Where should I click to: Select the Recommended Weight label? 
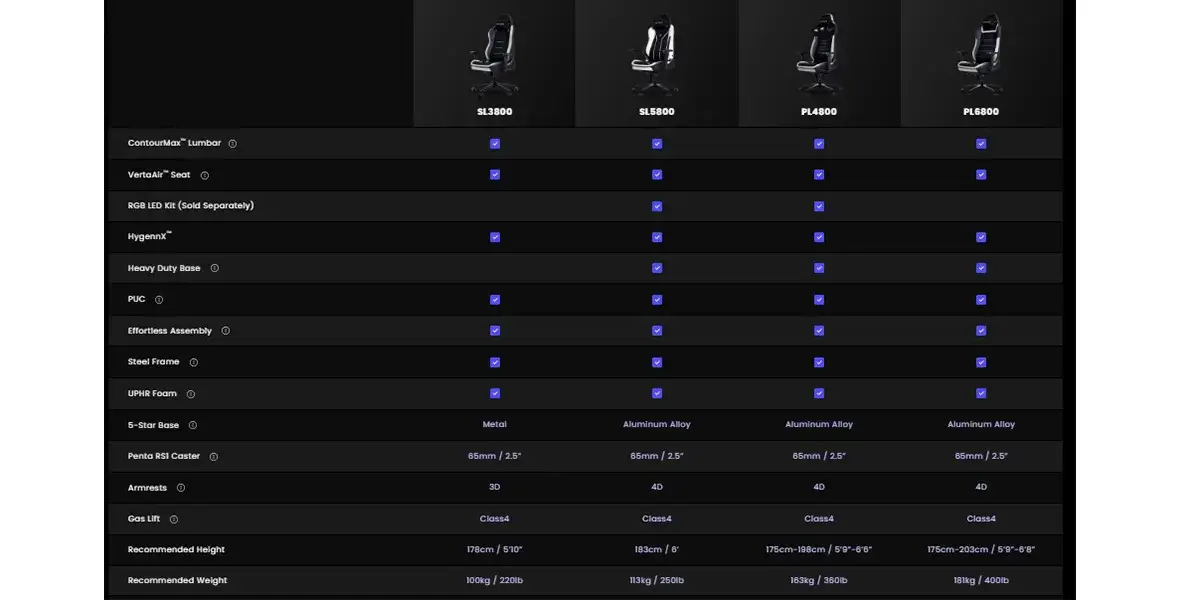pos(177,581)
